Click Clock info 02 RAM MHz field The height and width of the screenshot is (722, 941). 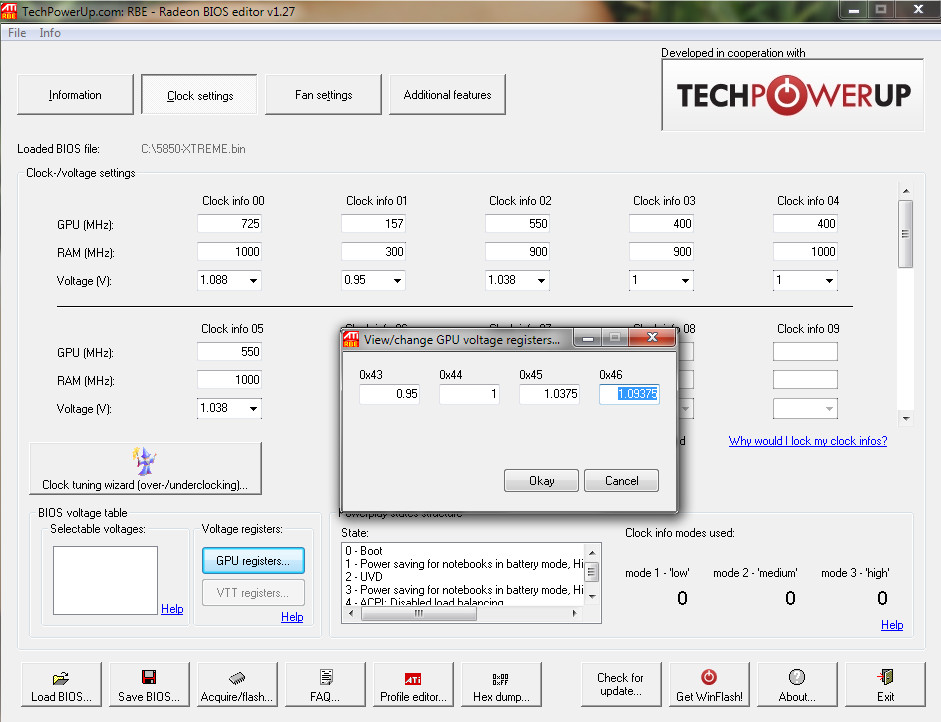(517, 252)
